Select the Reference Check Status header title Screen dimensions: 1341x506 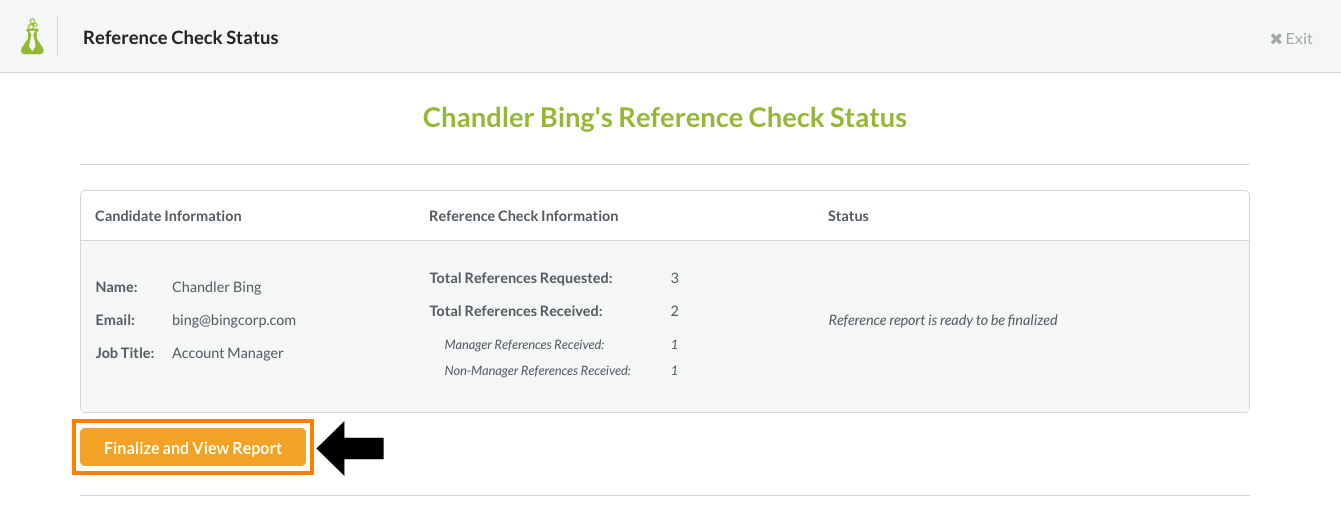click(x=181, y=38)
